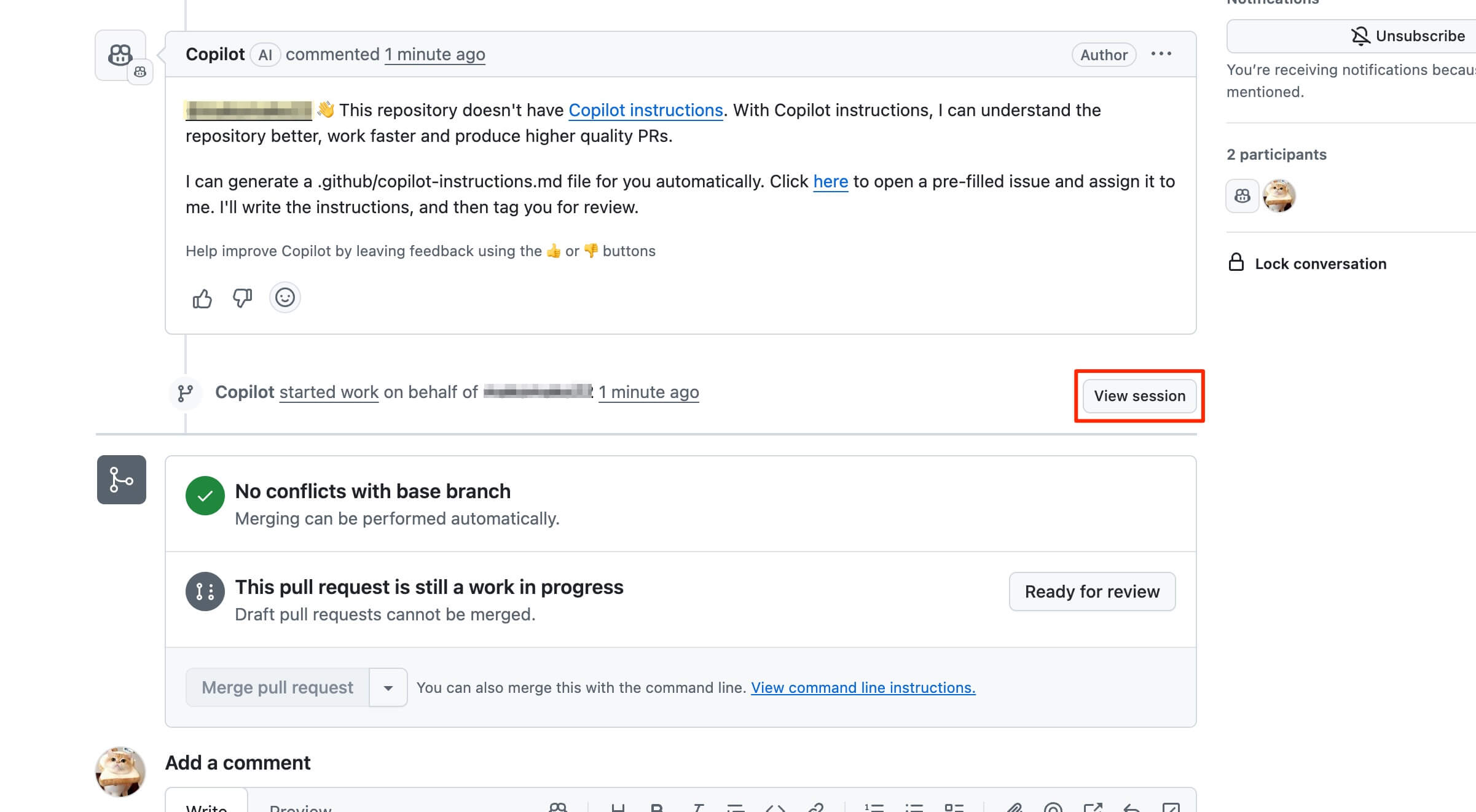This screenshot has width=1476, height=812.
Task: Insert code with the toolbar code icon
Action: click(x=775, y=808)
